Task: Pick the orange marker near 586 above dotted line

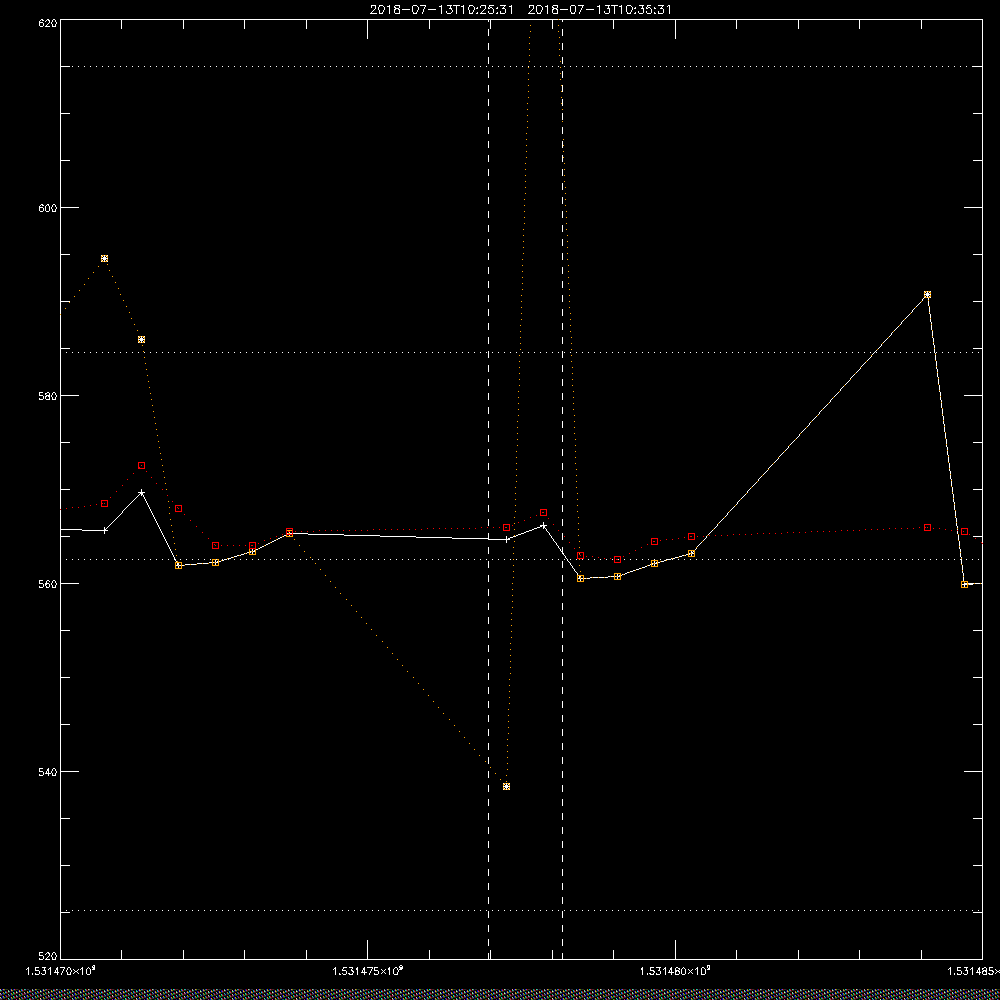Action: (x=142, y=340)
